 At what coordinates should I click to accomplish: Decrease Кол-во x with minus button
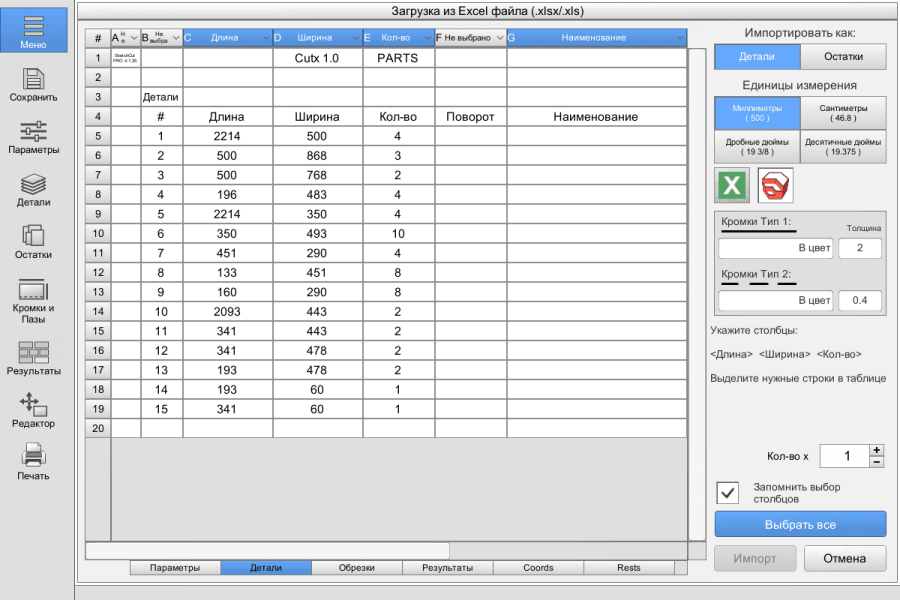(x=876, y=462)
